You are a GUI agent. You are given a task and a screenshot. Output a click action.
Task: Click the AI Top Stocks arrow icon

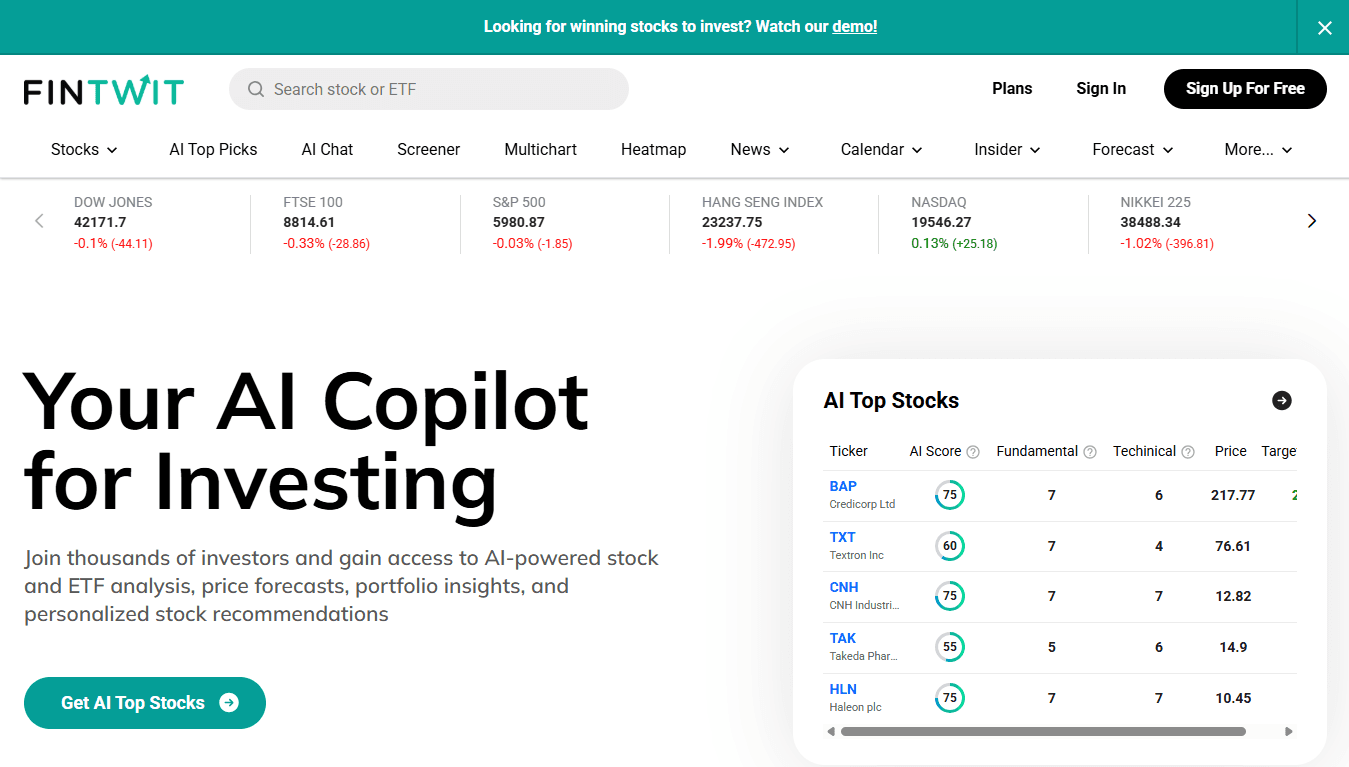1281,400
